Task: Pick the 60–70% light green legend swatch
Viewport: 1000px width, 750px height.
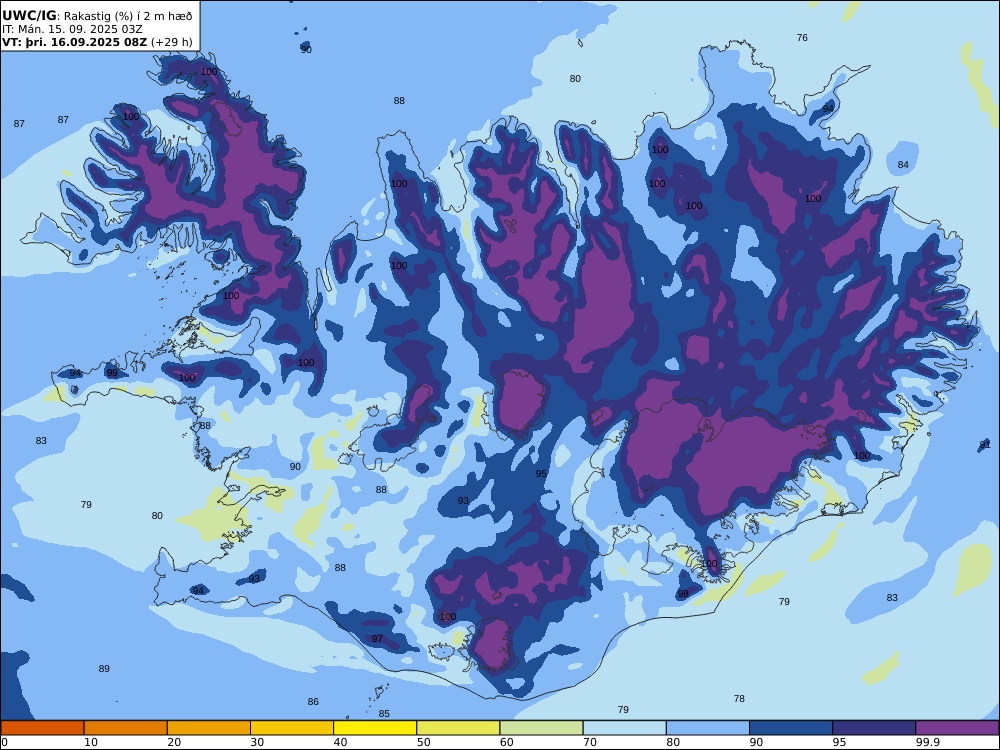Action: coord(541,728)
